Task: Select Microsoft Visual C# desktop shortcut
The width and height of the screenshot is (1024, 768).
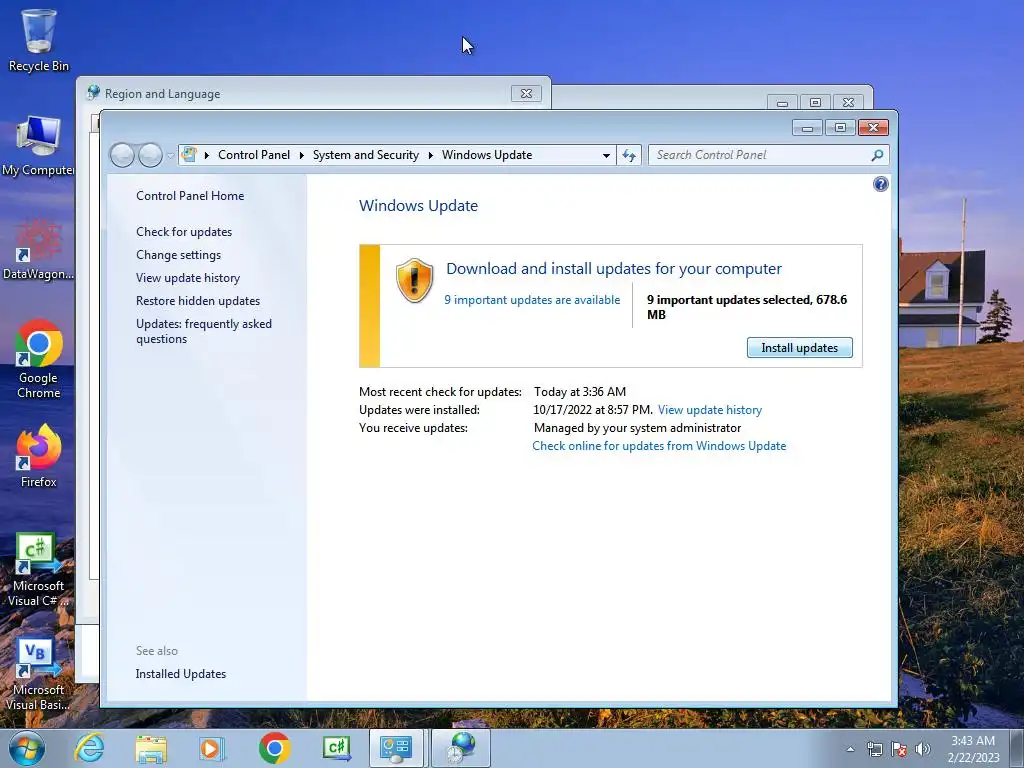Action: click(x=39, y=570)
